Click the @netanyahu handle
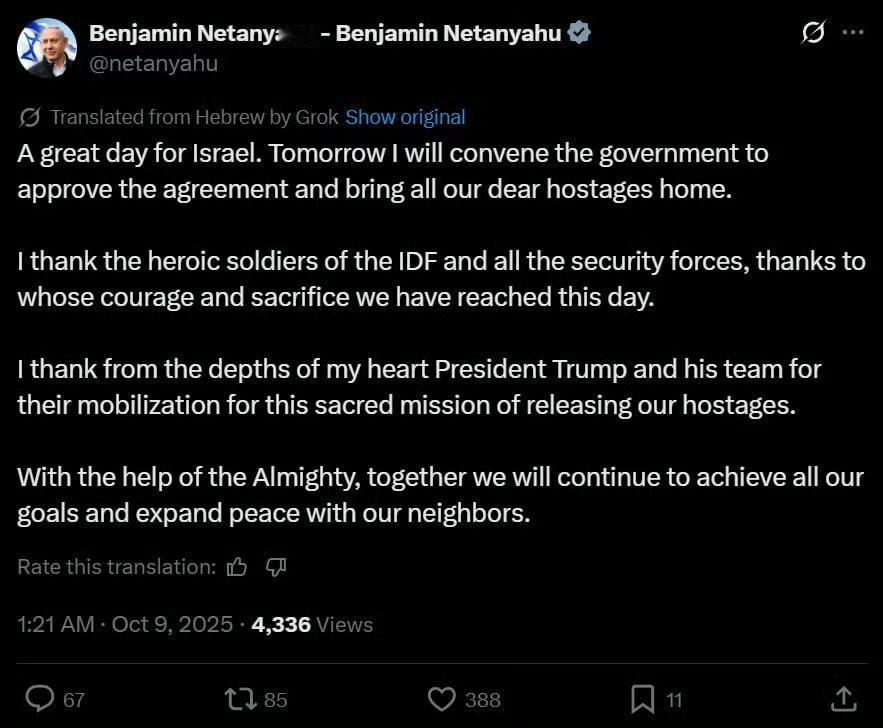The image size is (883, 728). [x=153, y=63]
